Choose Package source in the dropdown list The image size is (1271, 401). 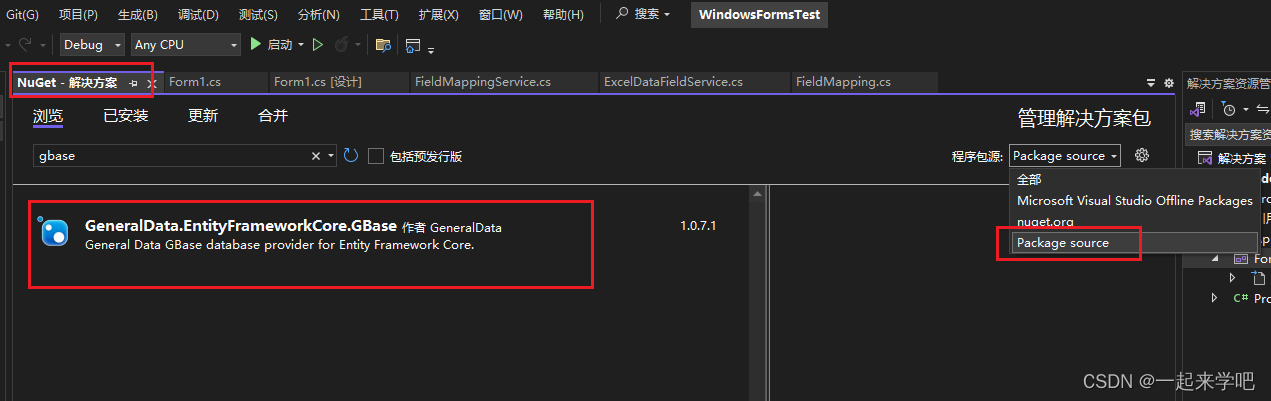click(1133, 243)
